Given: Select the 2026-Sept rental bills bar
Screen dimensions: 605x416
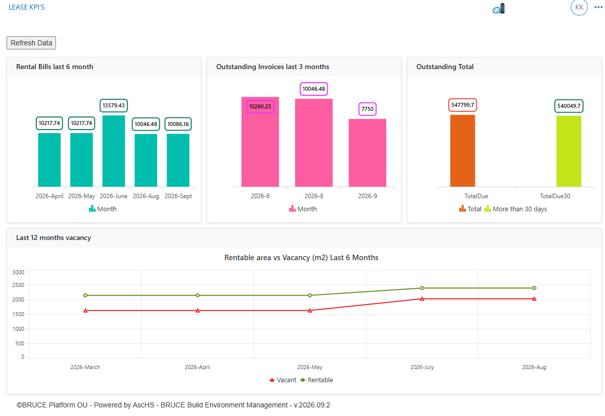Looking at the screenshot, I should pyautogui.click(x=178, y=160).
